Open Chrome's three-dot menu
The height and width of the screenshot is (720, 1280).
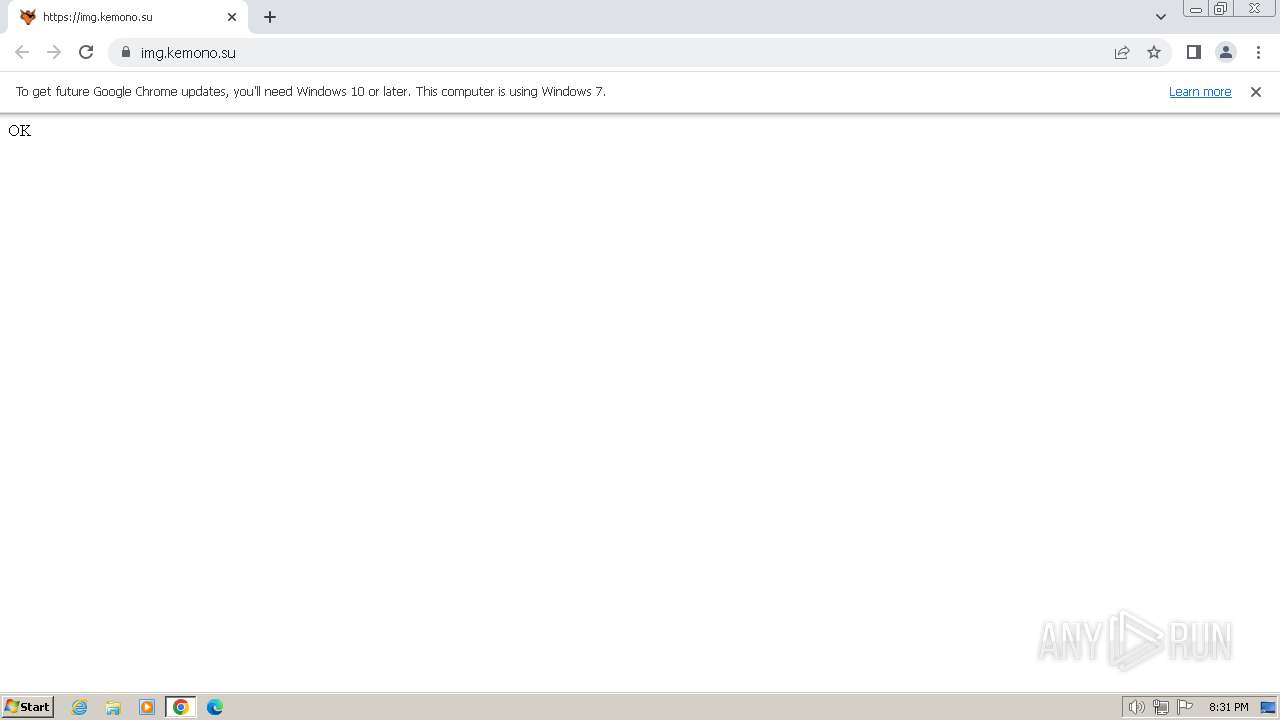coord(1258,52)
